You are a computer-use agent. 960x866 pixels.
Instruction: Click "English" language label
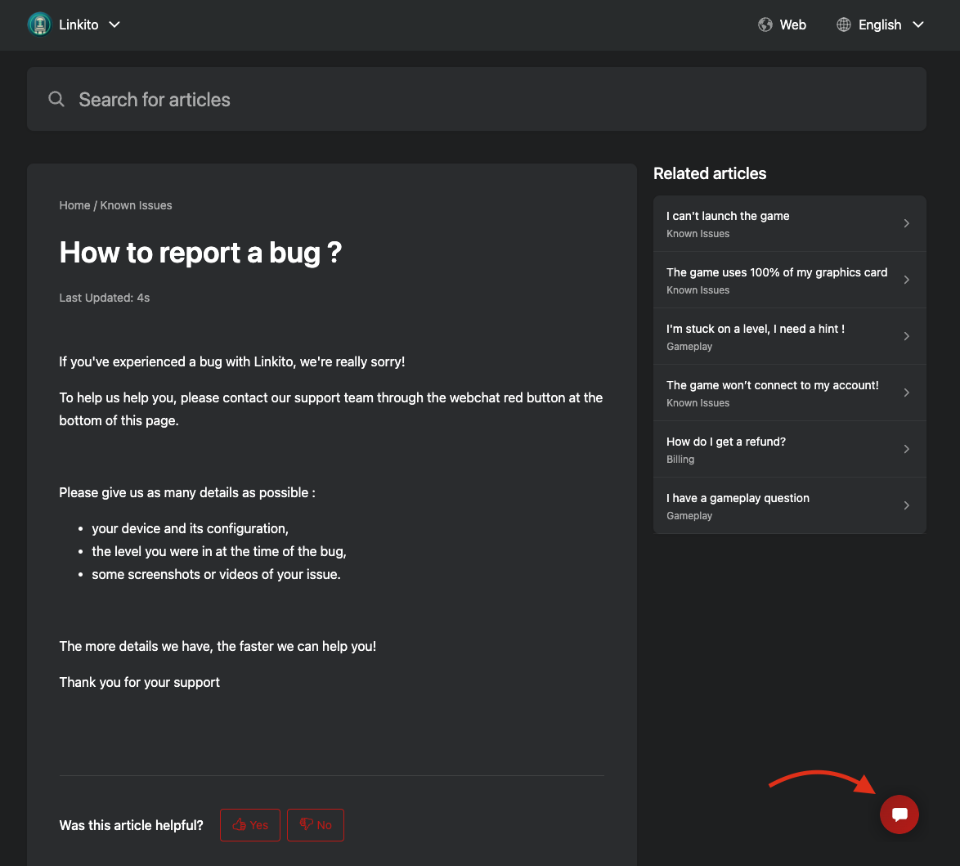879,24
